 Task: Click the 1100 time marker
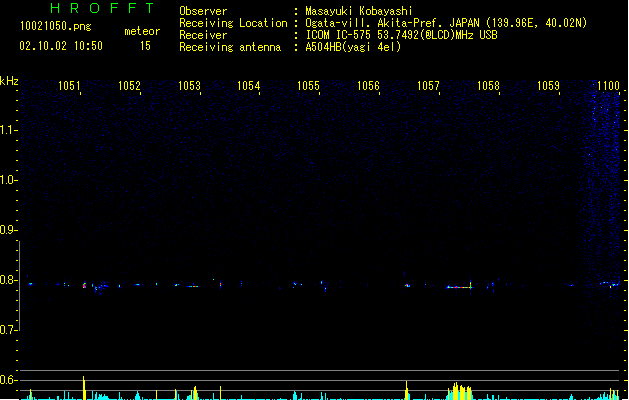(608, 86)
